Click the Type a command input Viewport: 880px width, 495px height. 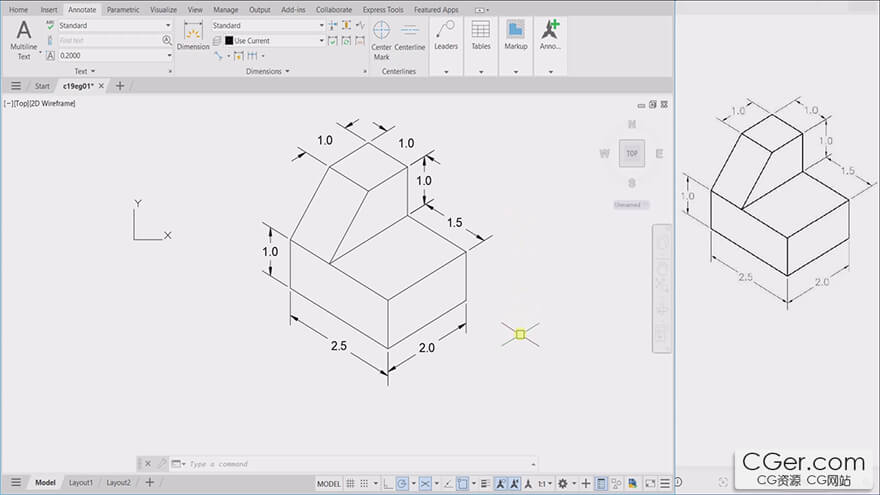pyautogui.click(x=359, y=464)
